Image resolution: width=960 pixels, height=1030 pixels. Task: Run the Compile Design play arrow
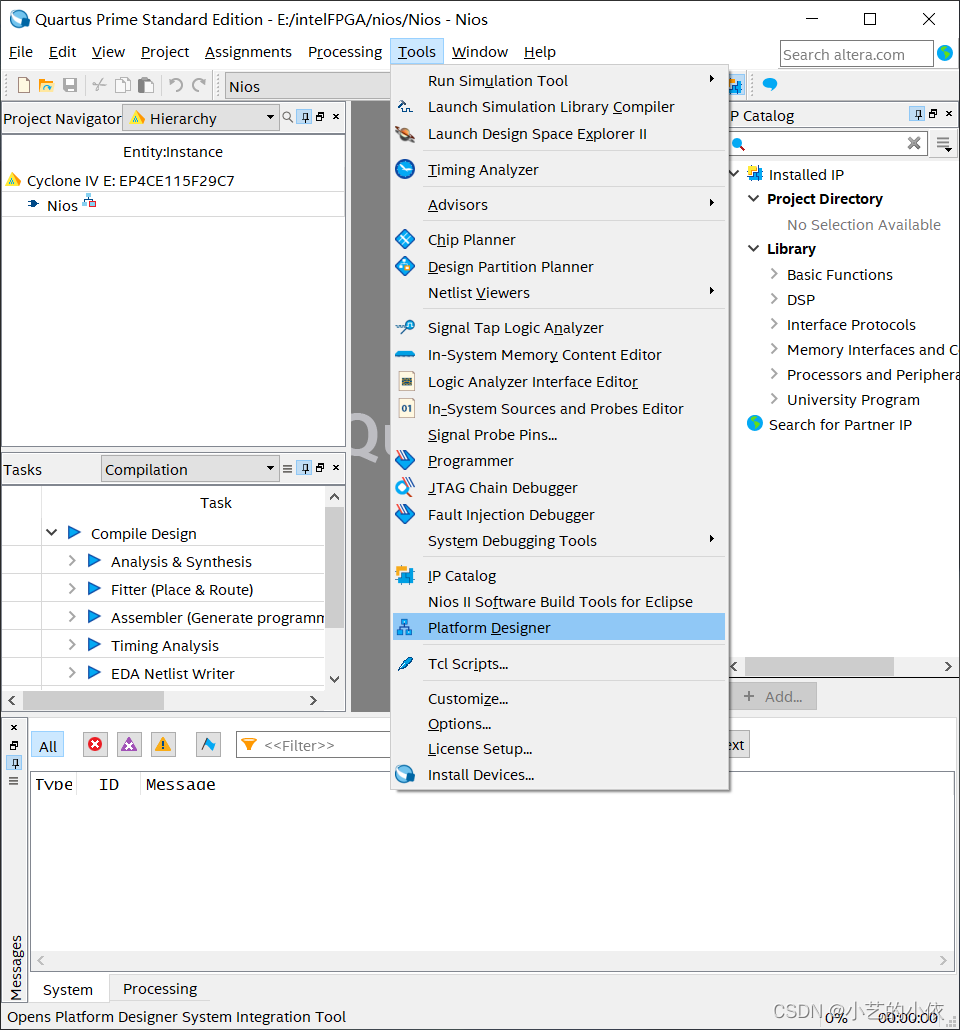point(74,532)
